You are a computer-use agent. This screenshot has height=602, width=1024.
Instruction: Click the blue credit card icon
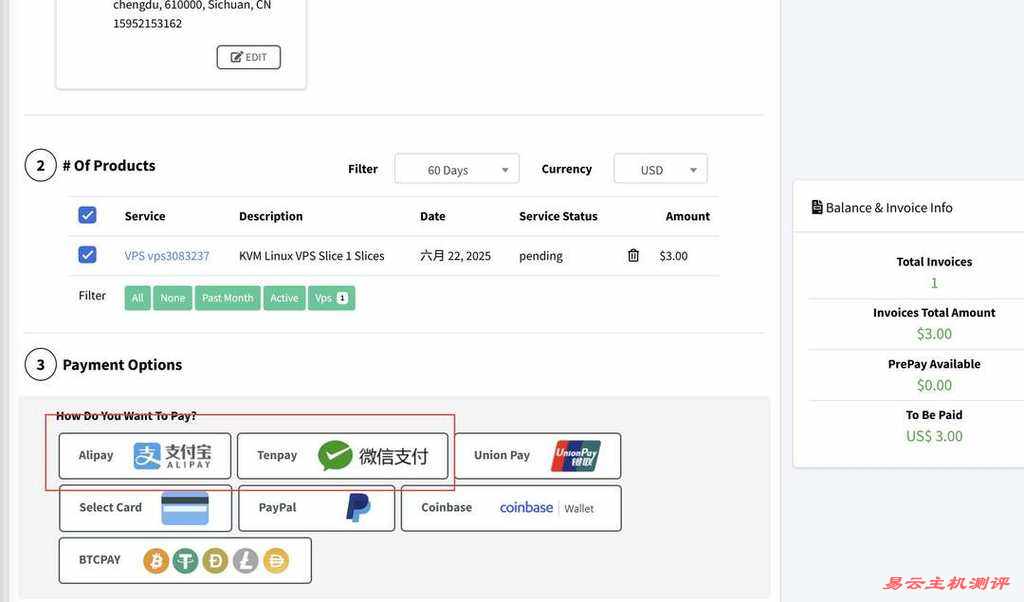[185, 508]
